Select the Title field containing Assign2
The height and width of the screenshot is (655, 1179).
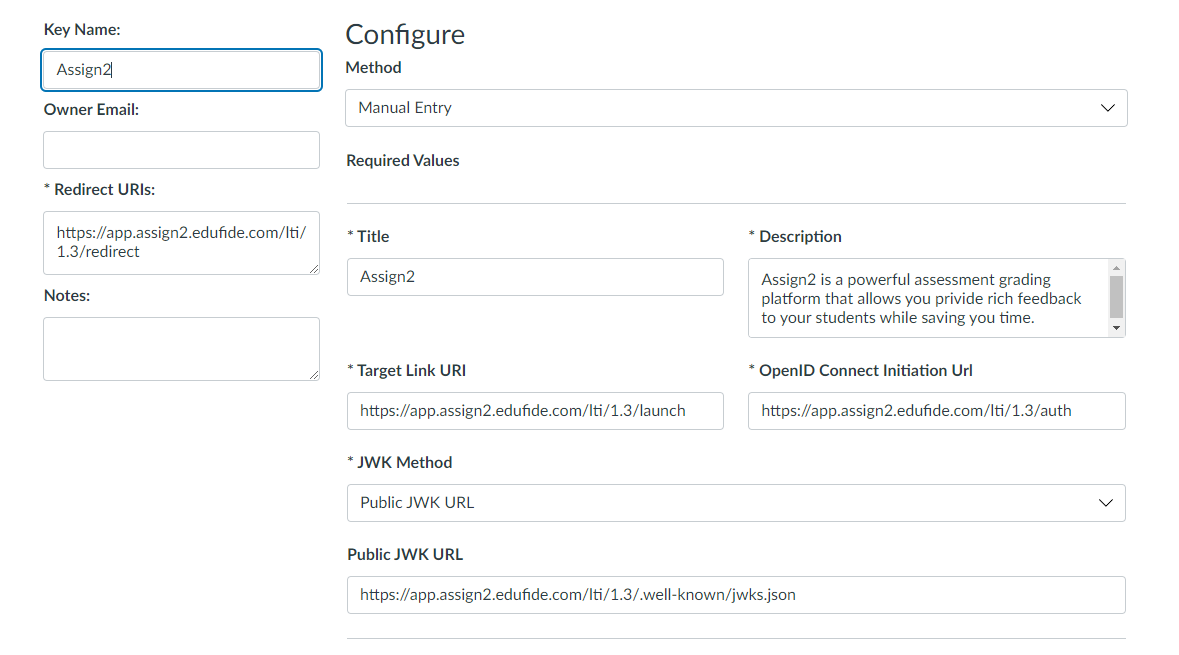(535, 276)
